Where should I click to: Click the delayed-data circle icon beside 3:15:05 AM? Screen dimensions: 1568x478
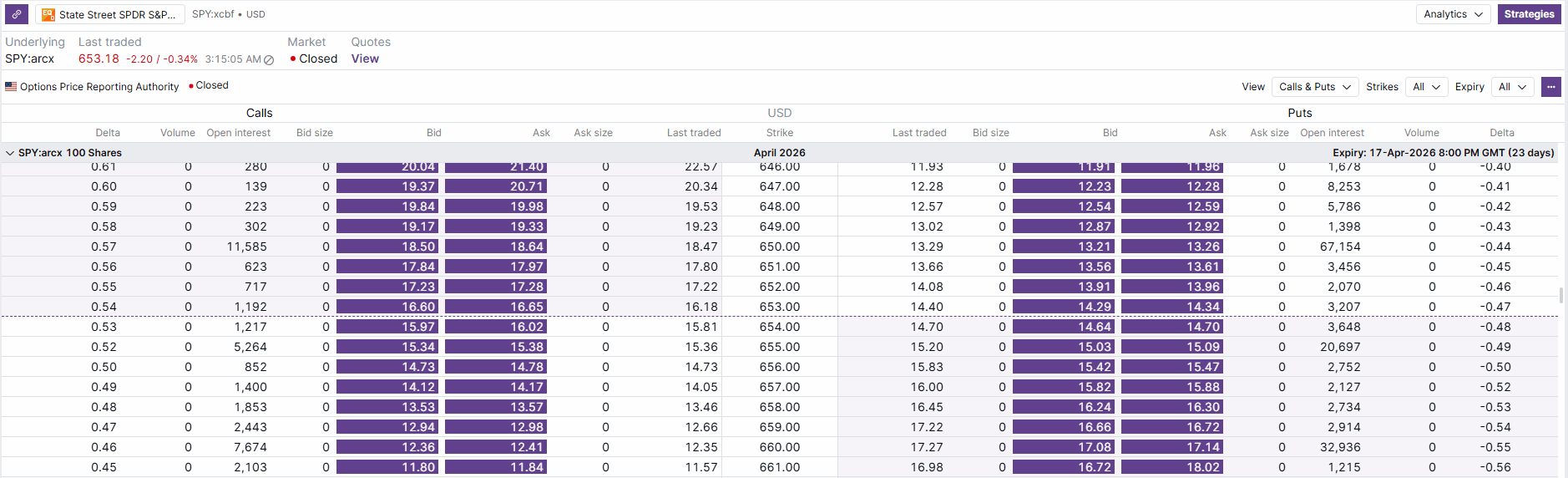coord(269,60)
